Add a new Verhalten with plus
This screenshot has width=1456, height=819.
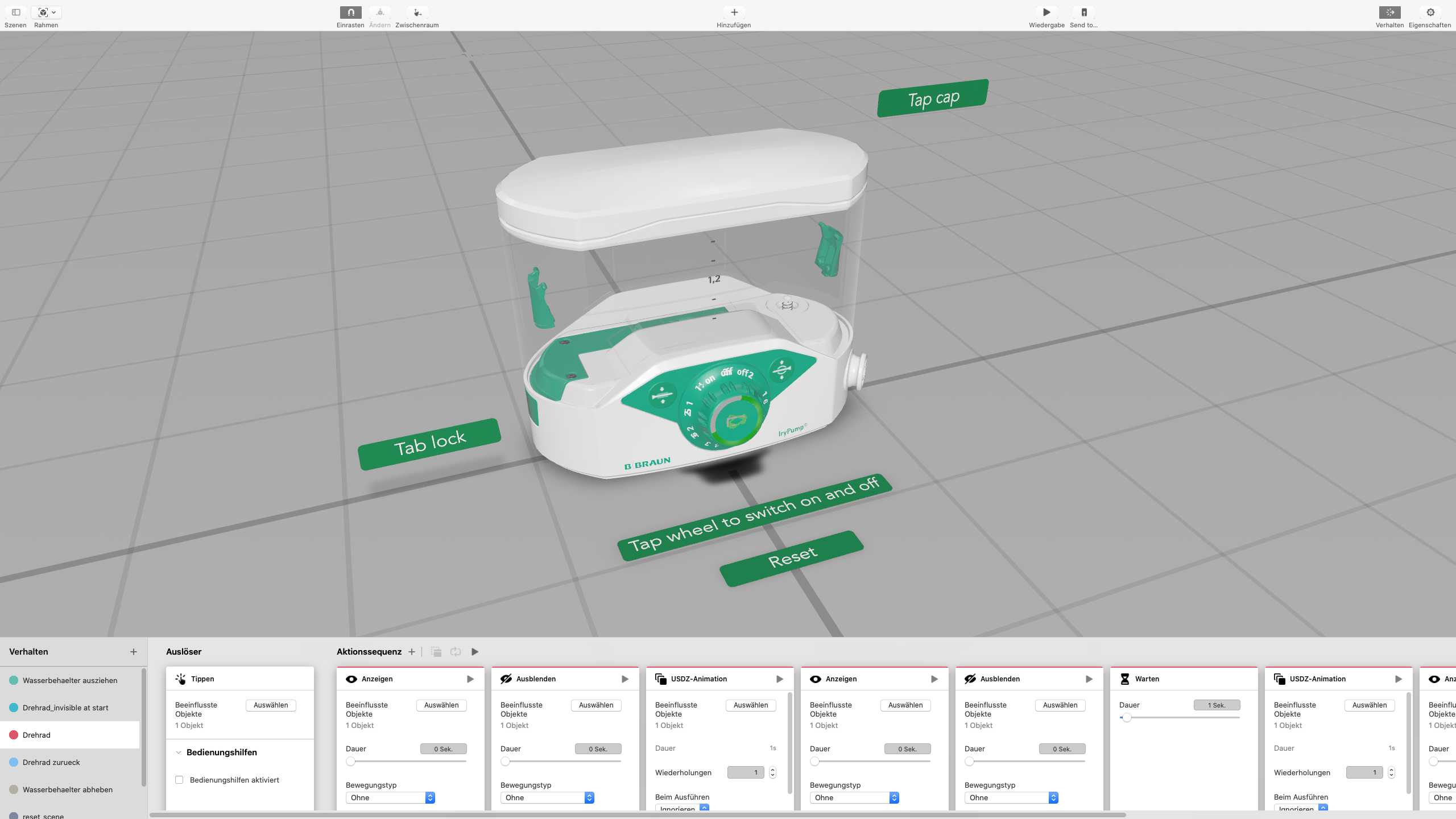coord(133,652)
